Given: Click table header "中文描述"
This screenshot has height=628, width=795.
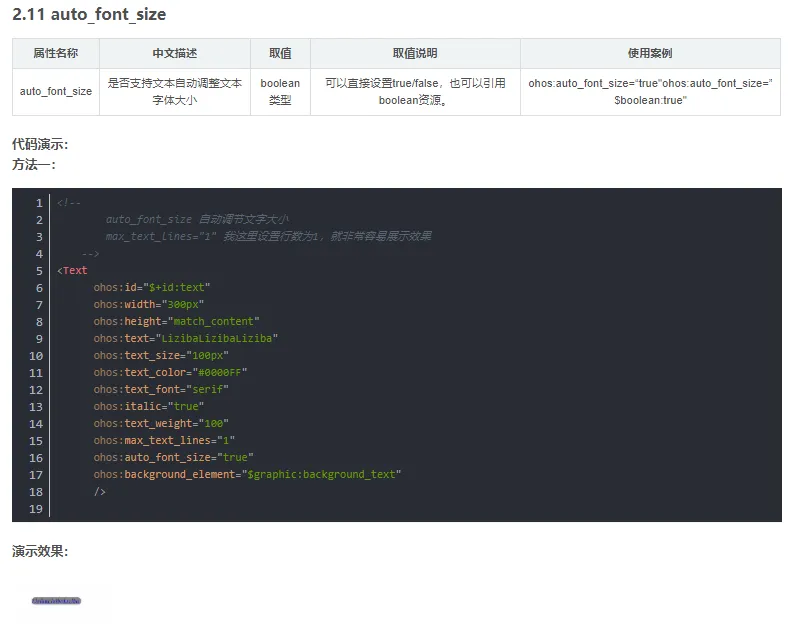Looking at the screenshot, I should (175, 53).
